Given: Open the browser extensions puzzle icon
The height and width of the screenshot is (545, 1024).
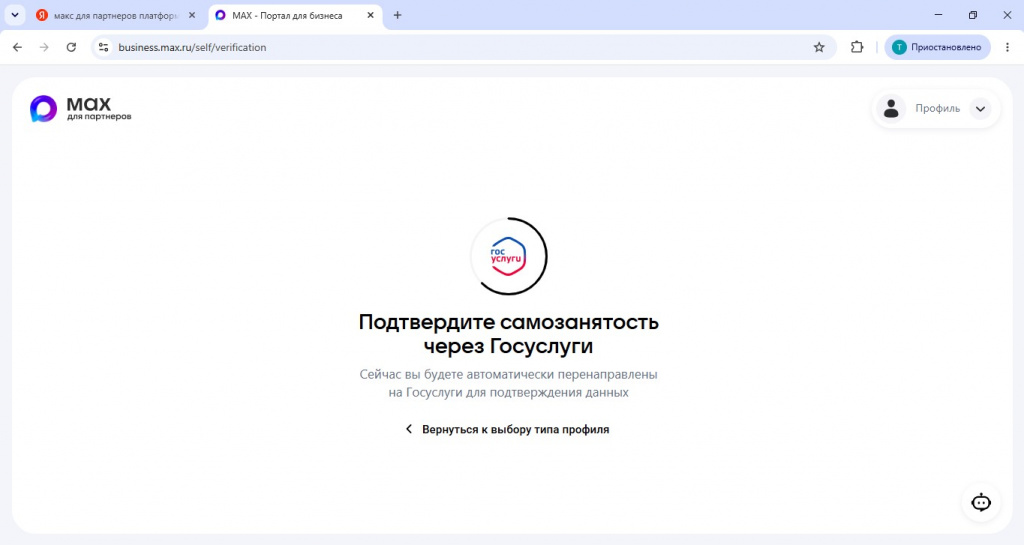Looking at the screenshot, I should [x=857, y=47].
